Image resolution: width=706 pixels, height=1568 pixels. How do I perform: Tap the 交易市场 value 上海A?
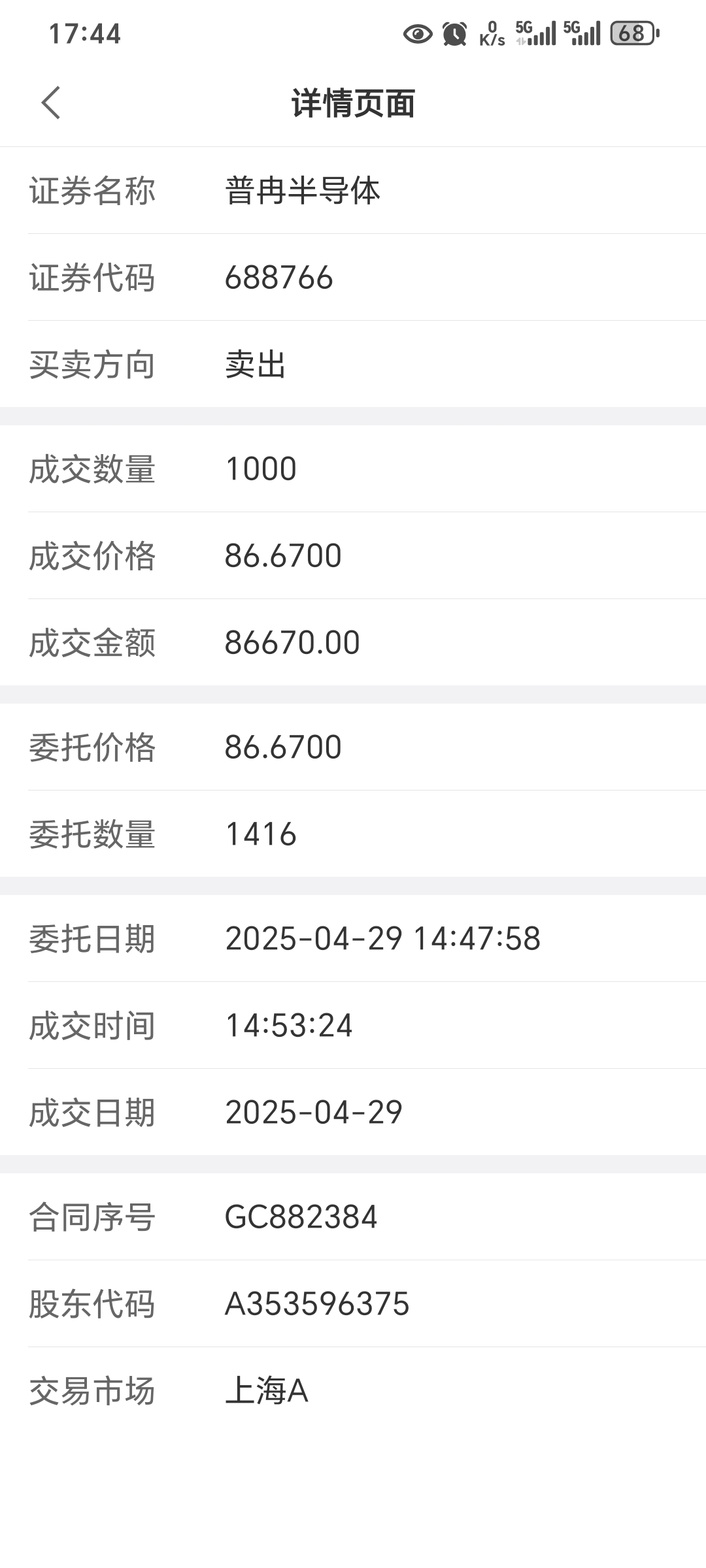(267, 1391)
